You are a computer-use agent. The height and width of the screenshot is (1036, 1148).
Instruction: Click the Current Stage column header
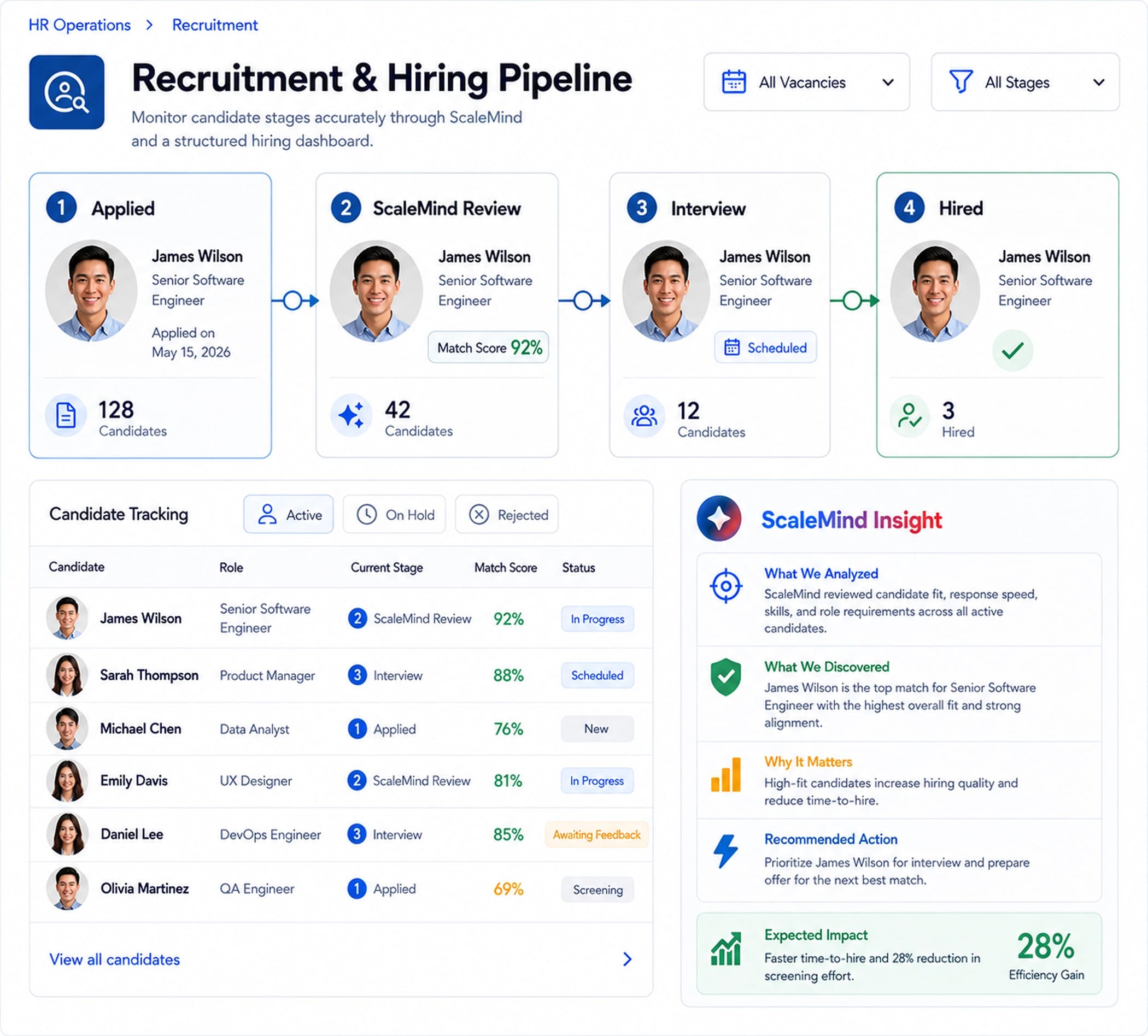pos(386,568)
